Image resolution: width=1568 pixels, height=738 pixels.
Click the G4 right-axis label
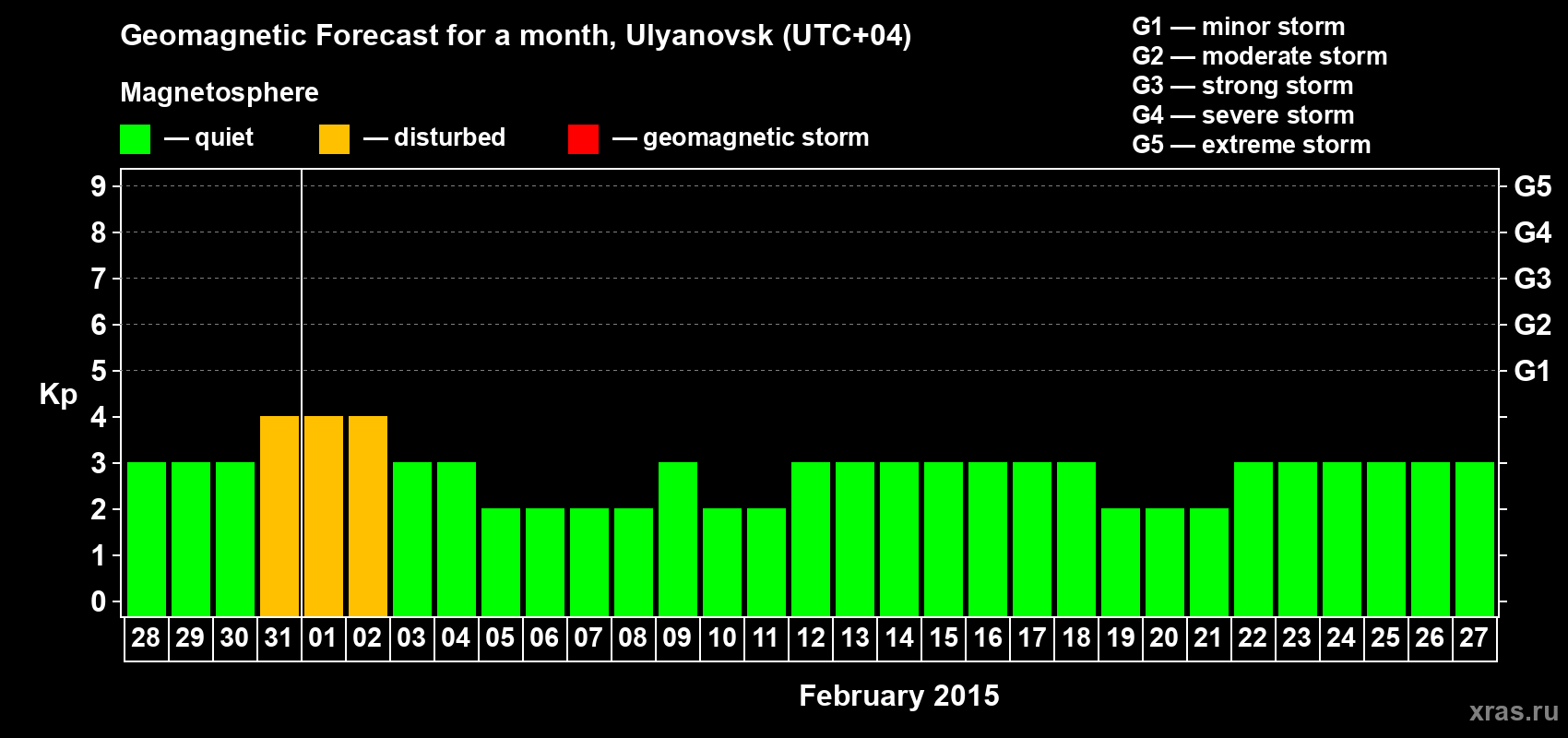[1533, 232]
